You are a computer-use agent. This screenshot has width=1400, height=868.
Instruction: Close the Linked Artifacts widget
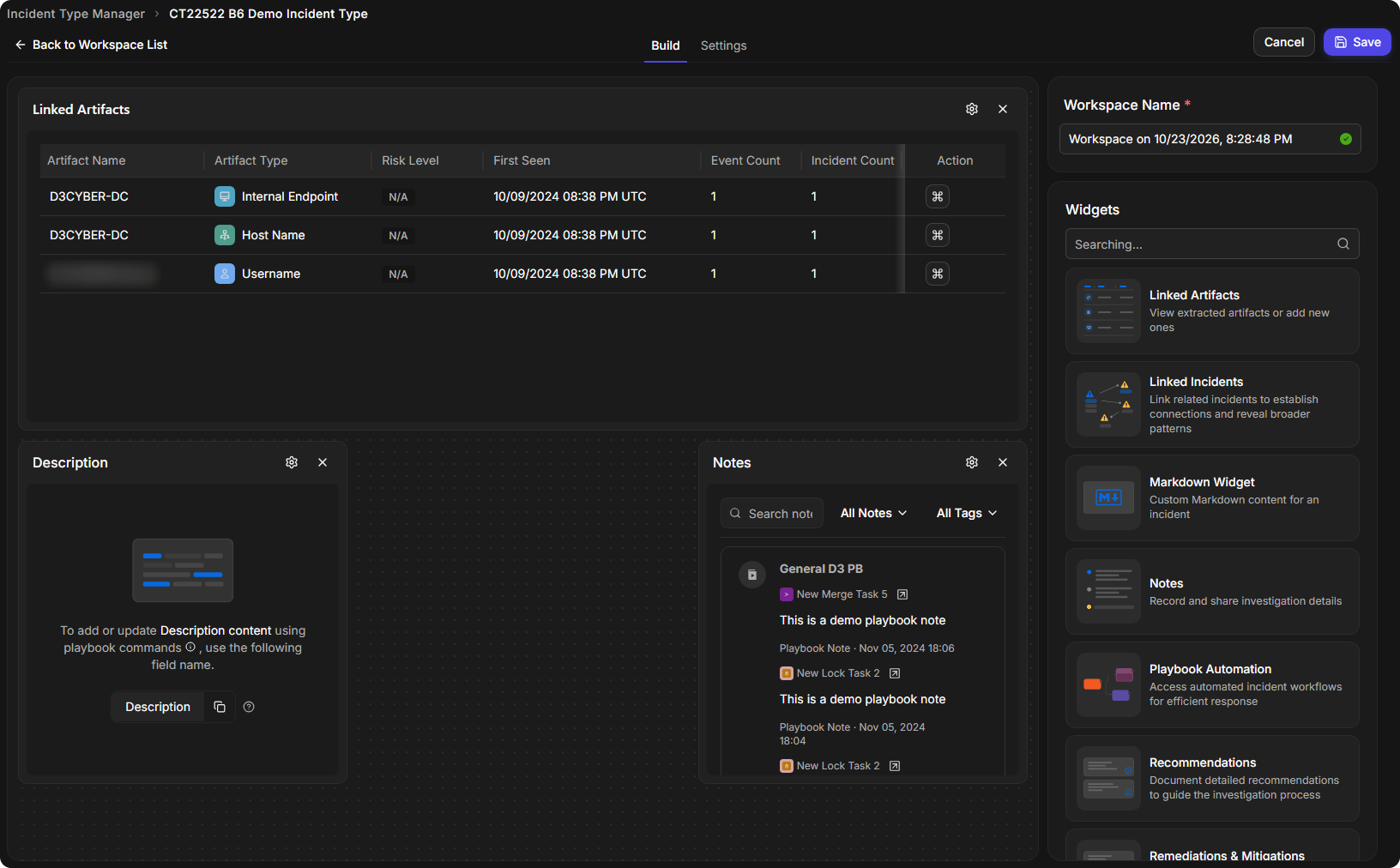pyautogui.click(x=1003, y=109)
